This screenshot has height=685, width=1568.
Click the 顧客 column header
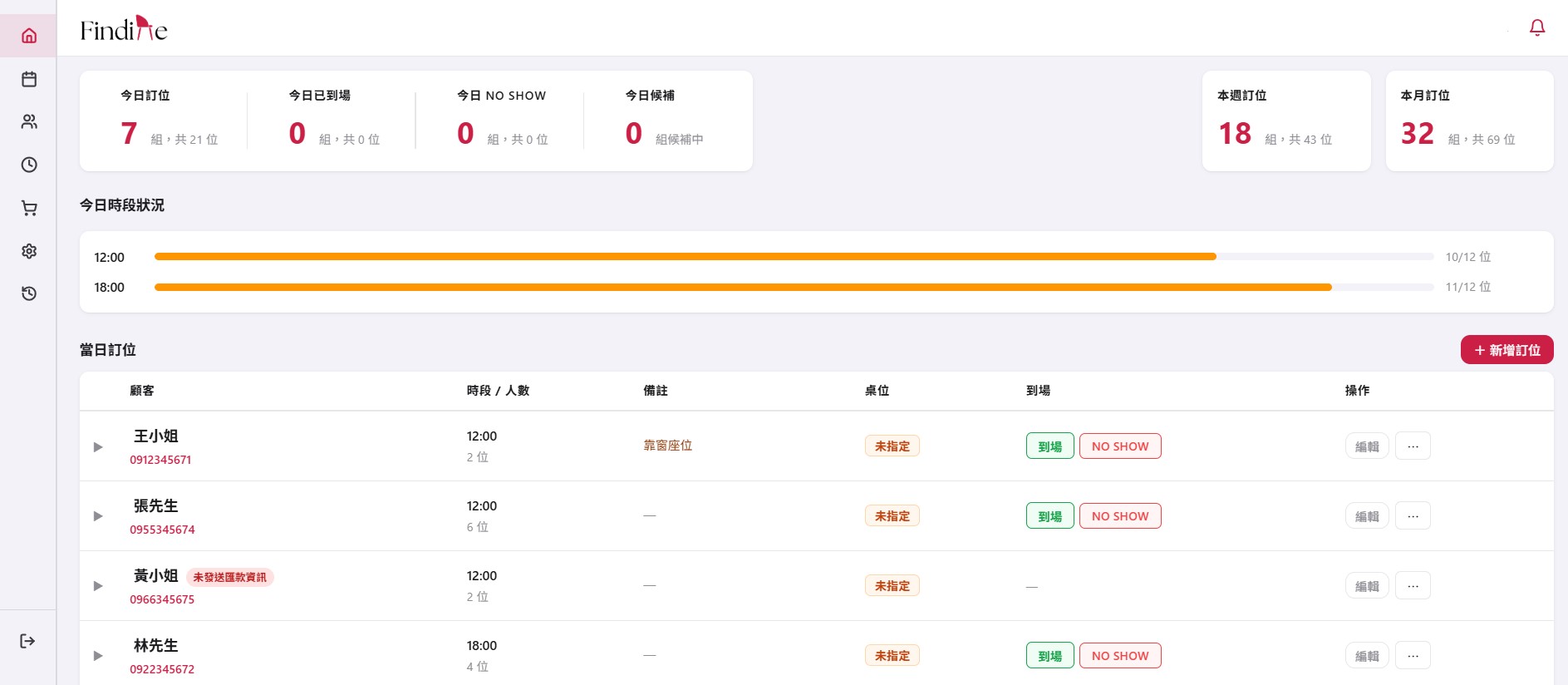(142, 391)
